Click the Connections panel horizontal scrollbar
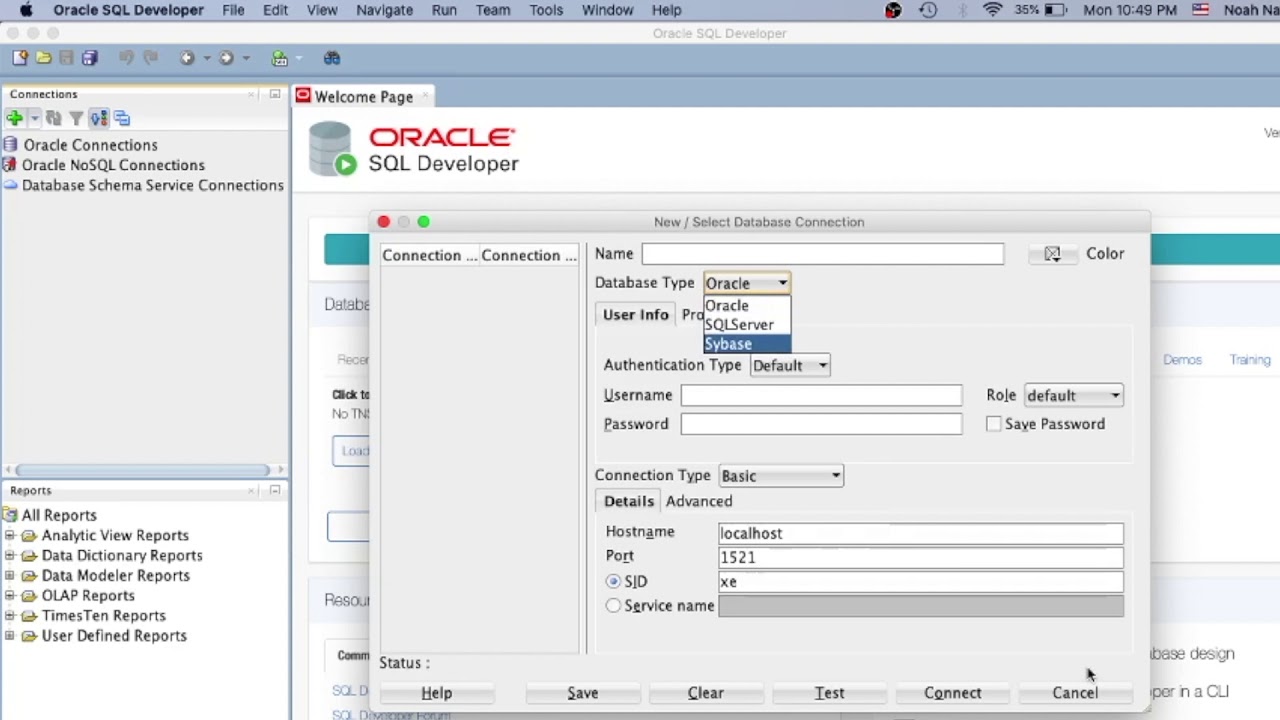The height and width of the screenshot is (720, 1280). (142, 470)
